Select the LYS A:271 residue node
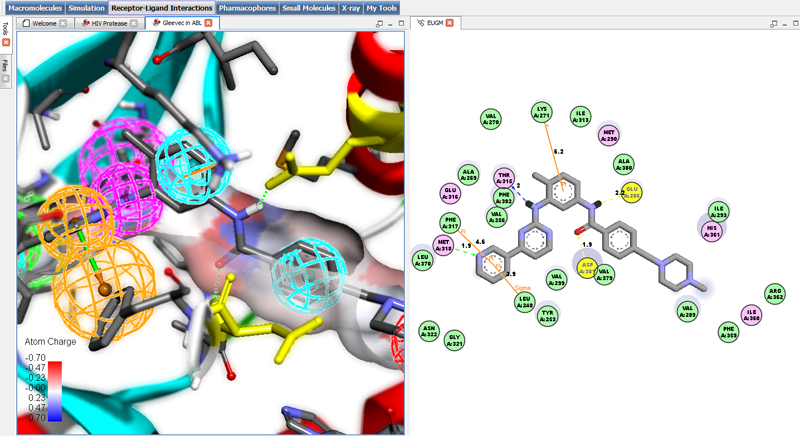This screenshot has height=436, width=800. [x=543, y=113]
